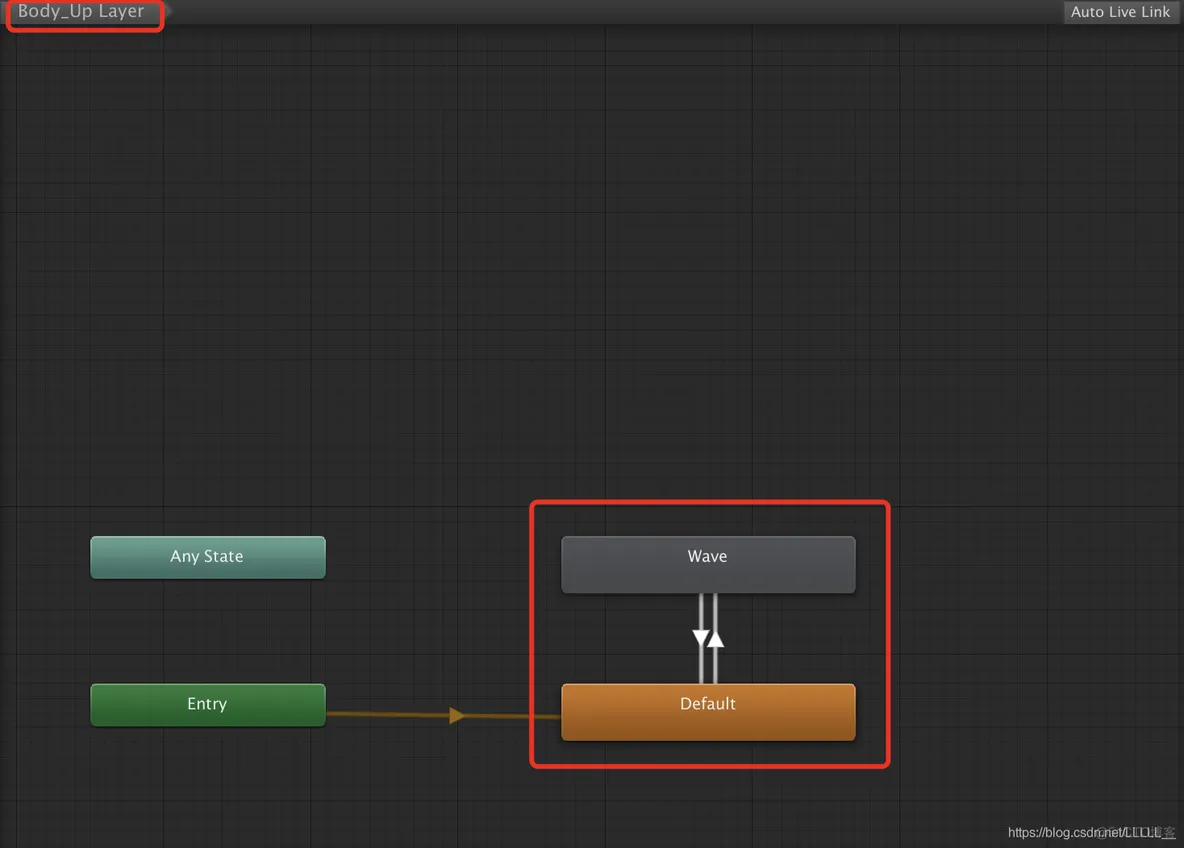
Task: Select the Default state node
Action: tap(708, 711)
